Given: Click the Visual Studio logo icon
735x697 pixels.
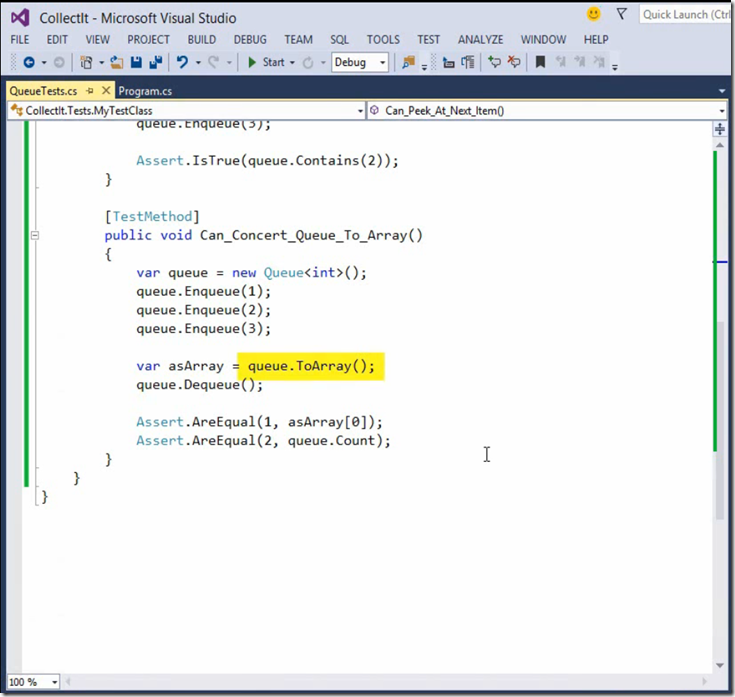Looking at the screenshot, I should coord(20,18).
